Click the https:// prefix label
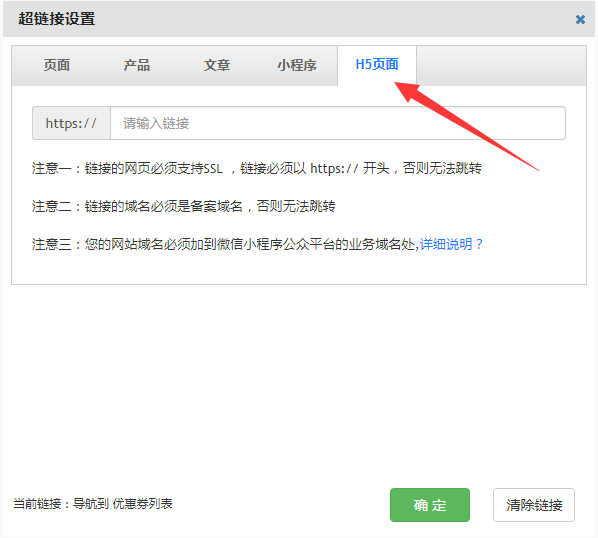Screen dimensions: 598x538 pyautogui.click(x=71, y=123)
